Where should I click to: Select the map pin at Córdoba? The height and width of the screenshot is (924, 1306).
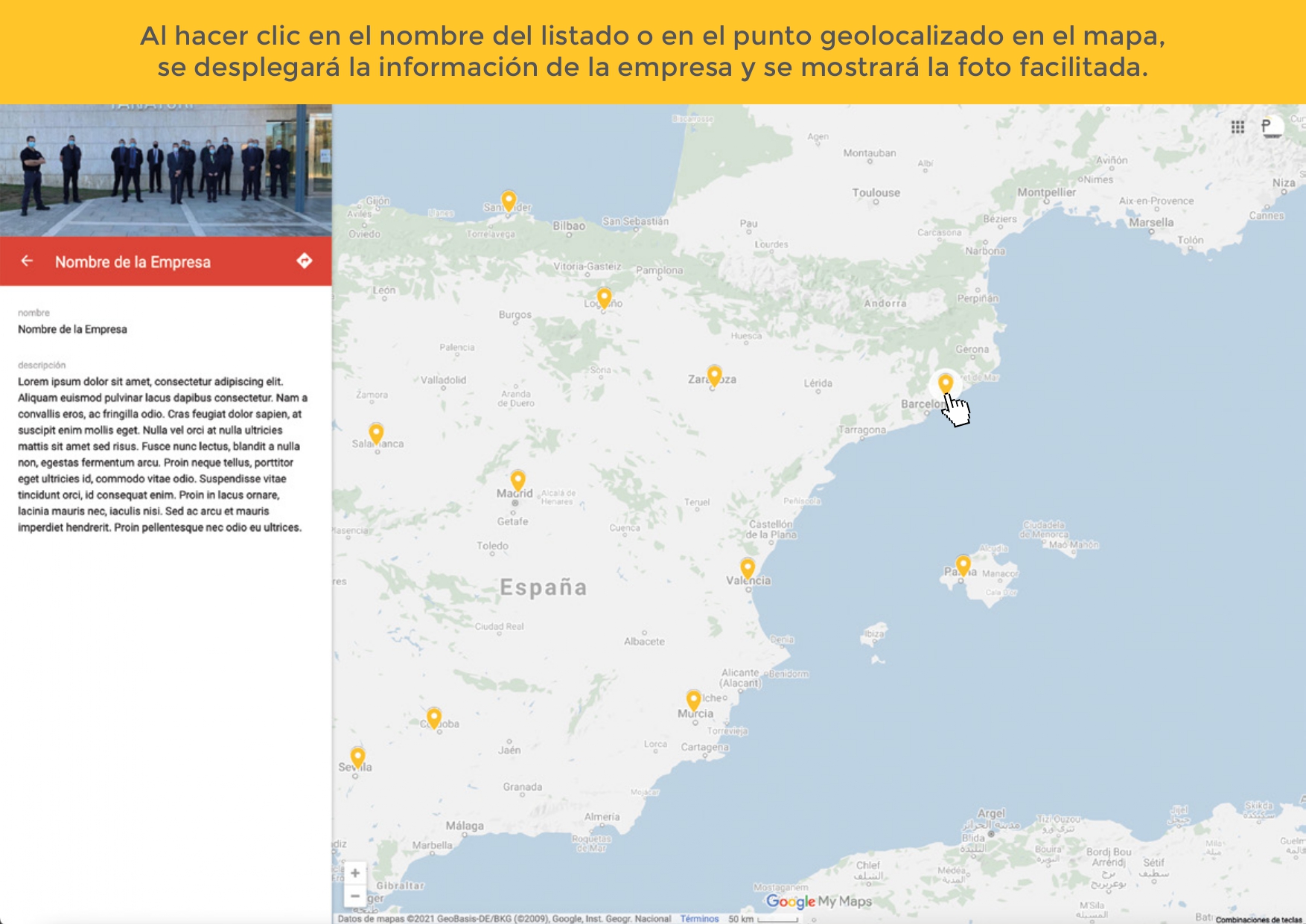coord(434,717)
